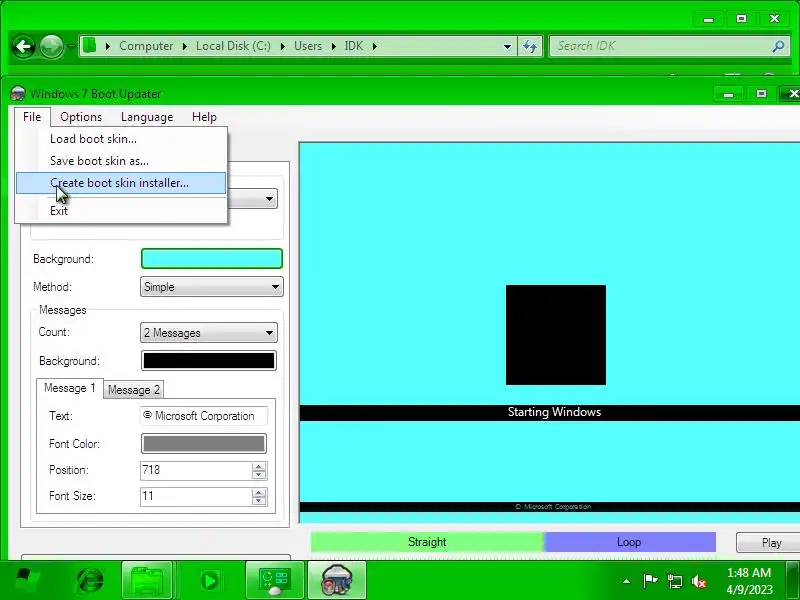Increase Font Size with up arrow
The height and width of the screenshot is (600, 800).
pyautogui.click(x=259, y=492)
